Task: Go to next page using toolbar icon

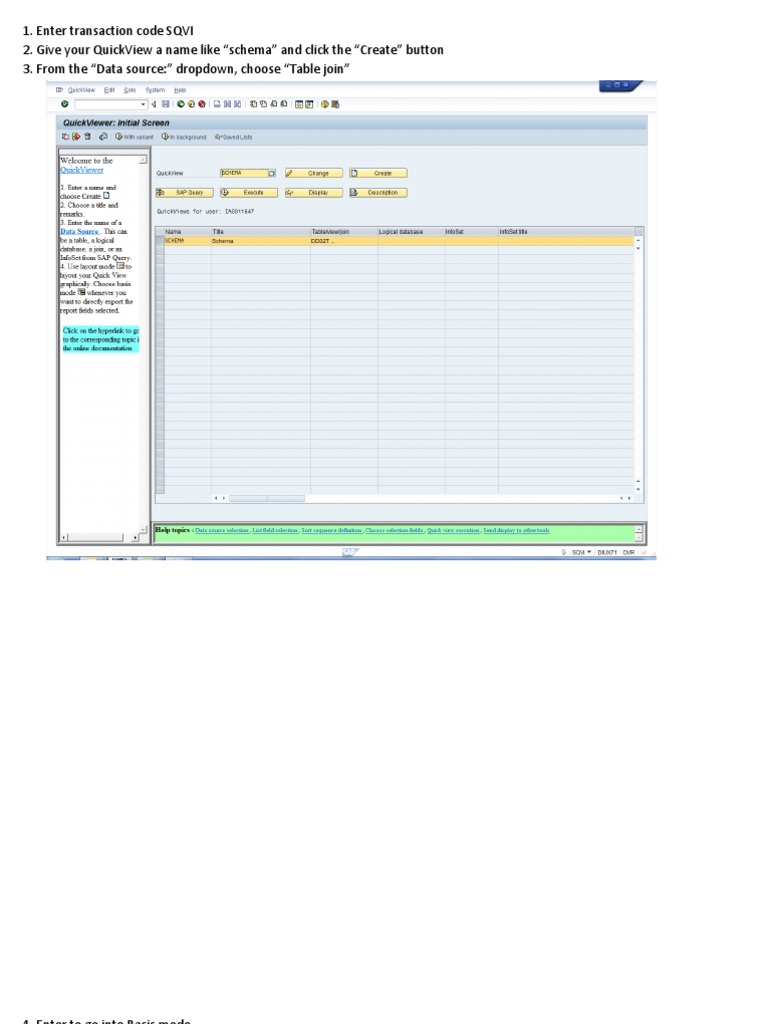Action: point(274,104)
